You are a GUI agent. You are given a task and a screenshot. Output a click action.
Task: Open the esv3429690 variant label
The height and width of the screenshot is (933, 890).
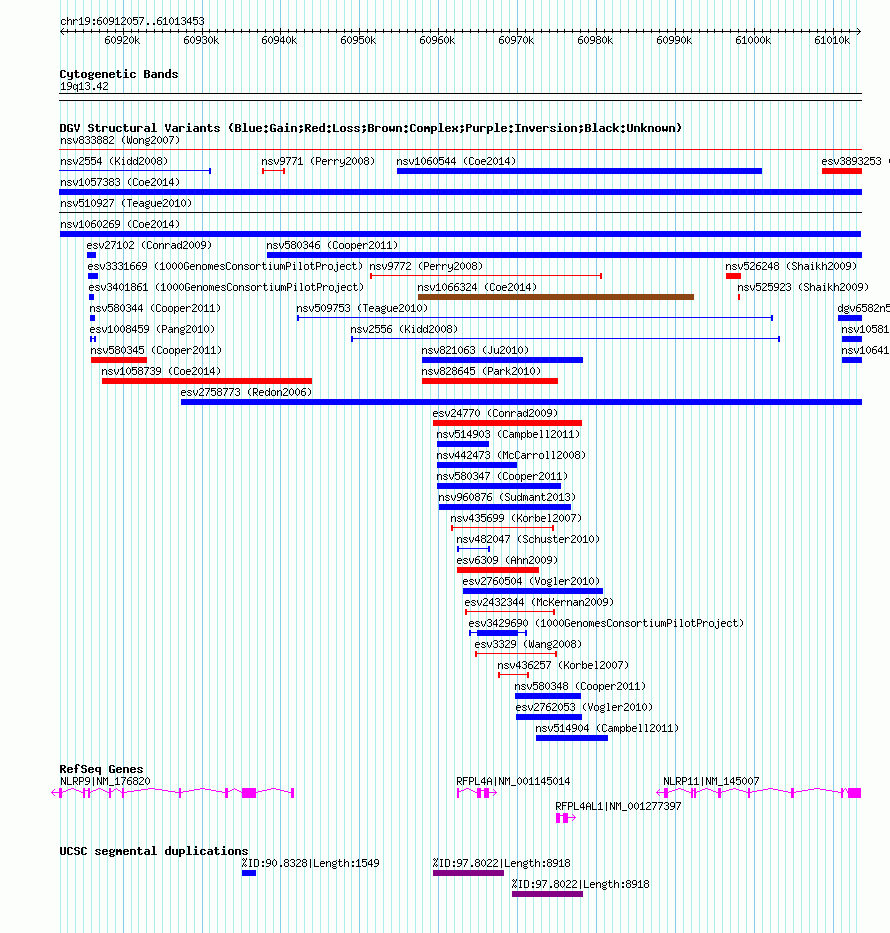coord(606,623)
